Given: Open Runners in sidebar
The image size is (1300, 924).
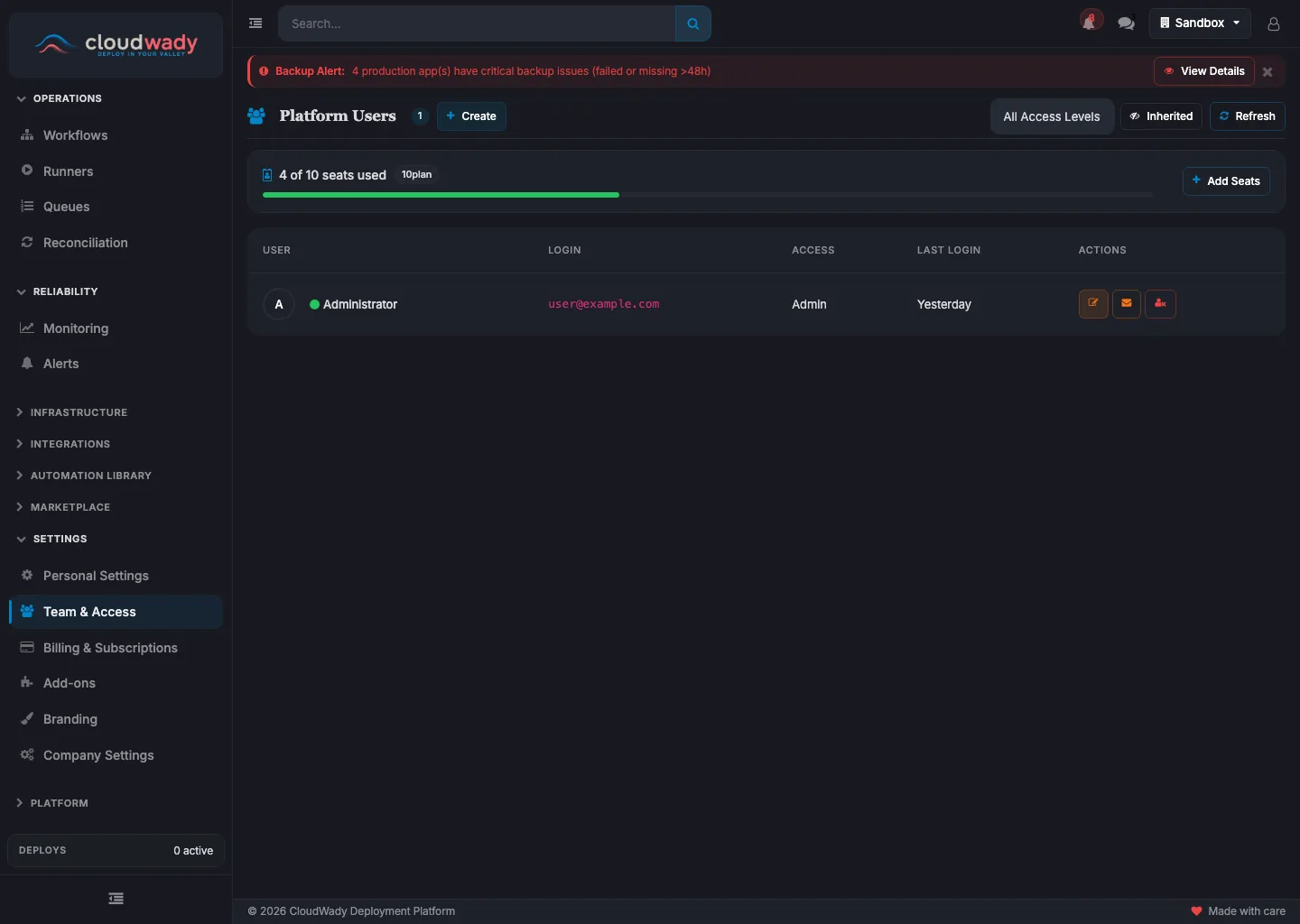Looking at the screenshot, I should [116, 171].
